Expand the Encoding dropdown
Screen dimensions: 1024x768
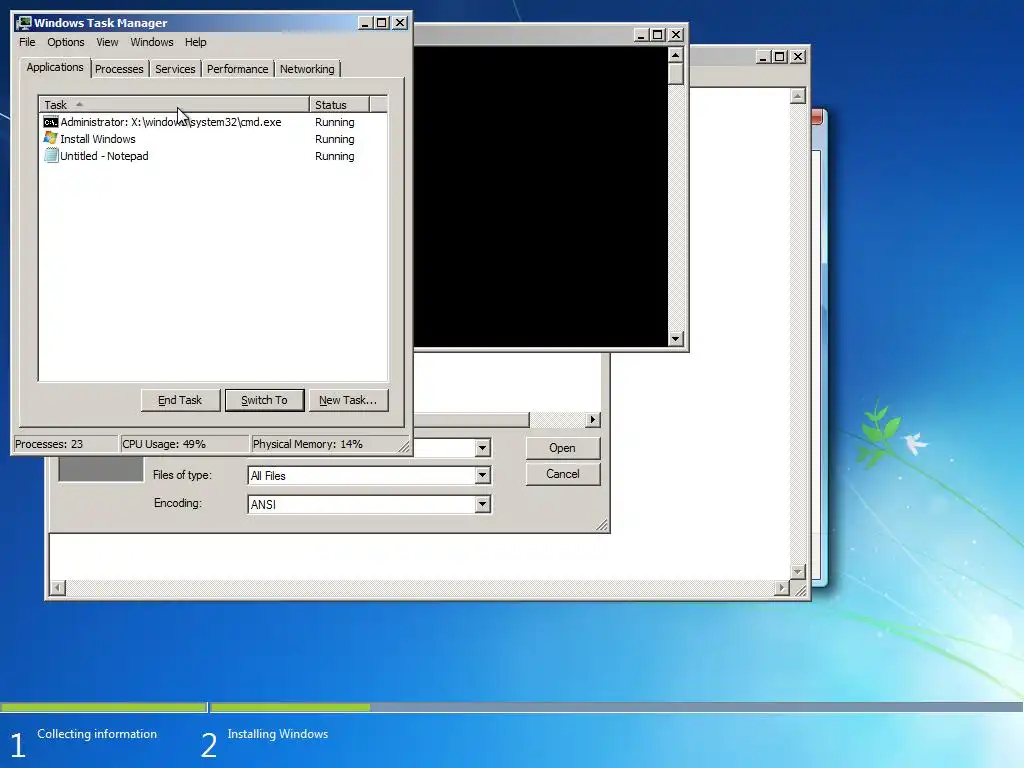(483, 504)
